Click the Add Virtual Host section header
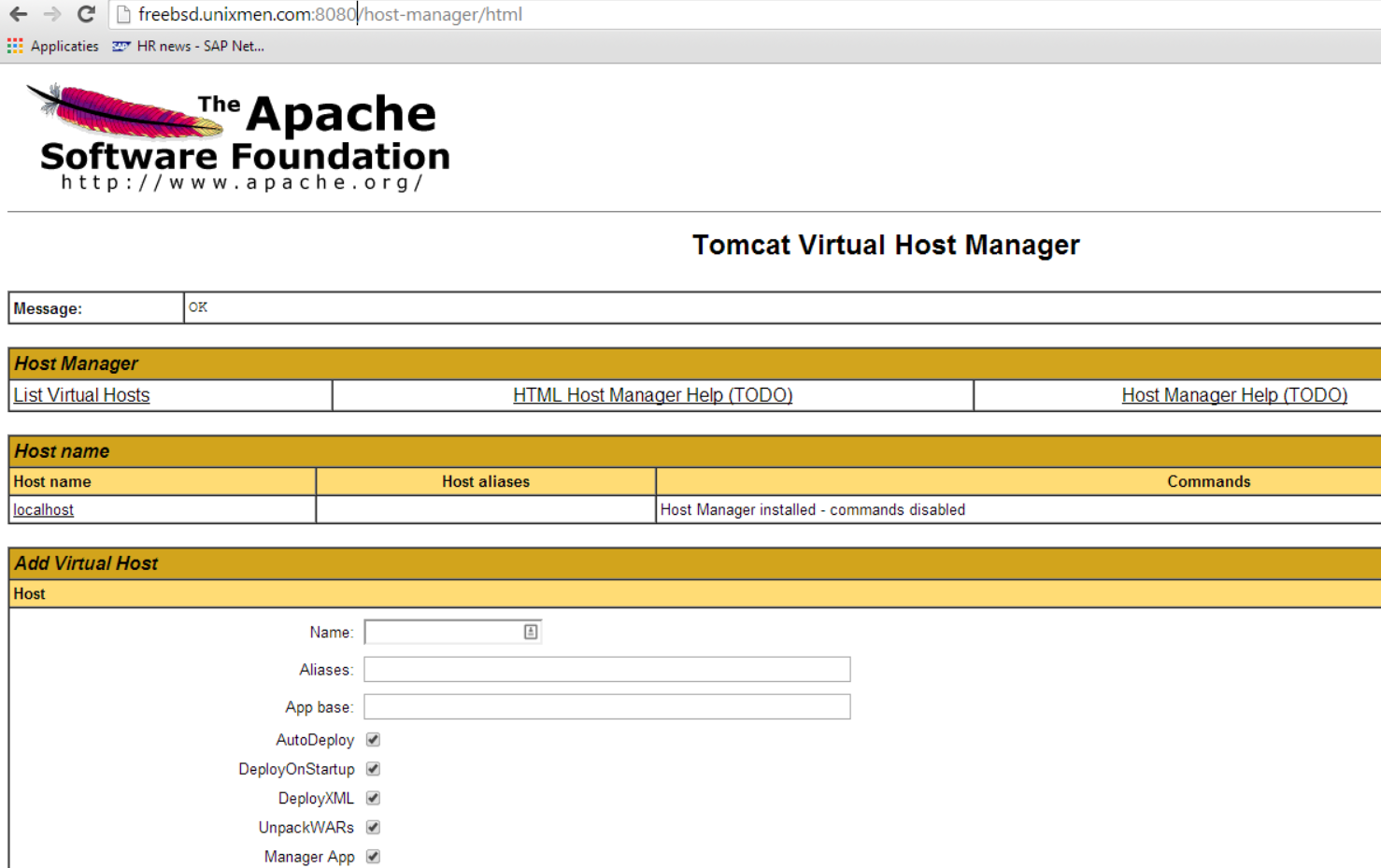The image size is (1381, 868). [695, 563]
